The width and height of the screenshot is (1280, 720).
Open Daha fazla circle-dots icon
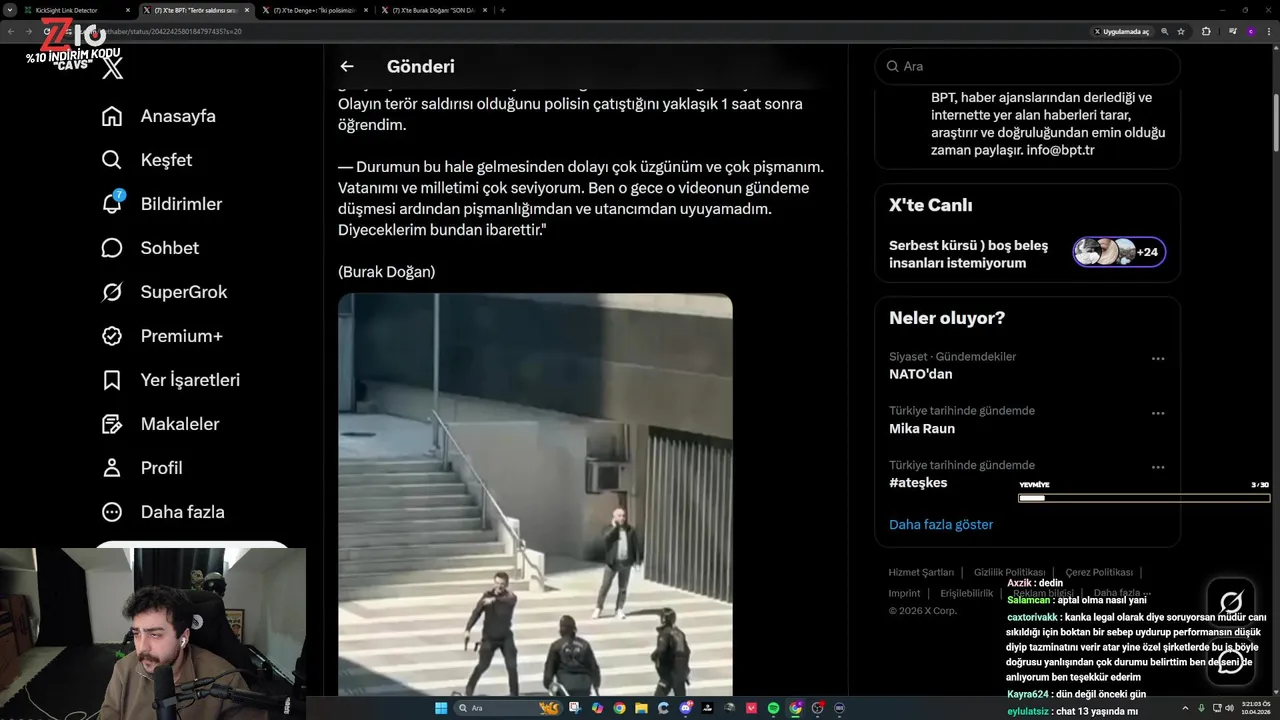[x=112, y=512]
